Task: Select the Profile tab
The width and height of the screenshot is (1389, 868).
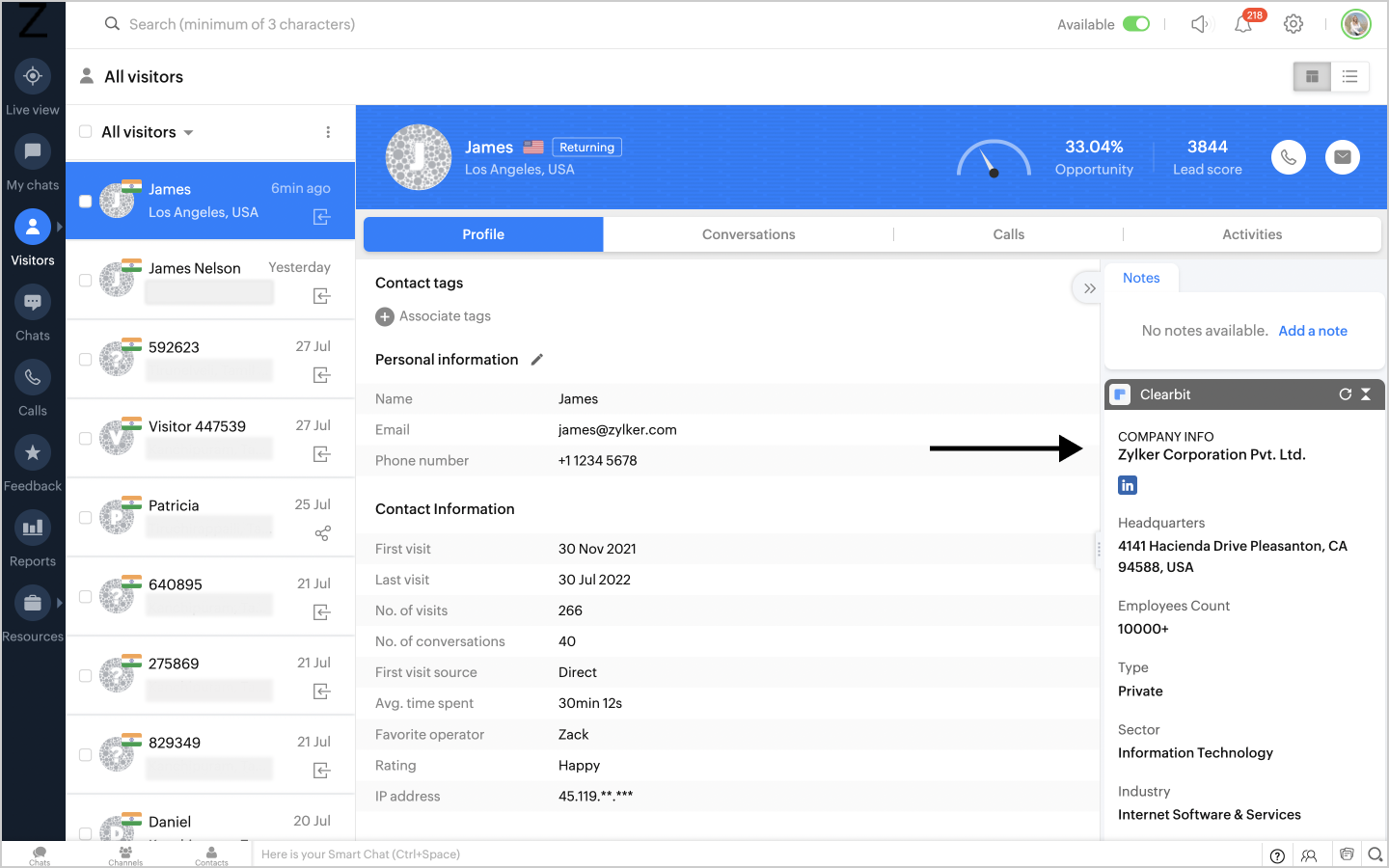Action: [483, 234]
